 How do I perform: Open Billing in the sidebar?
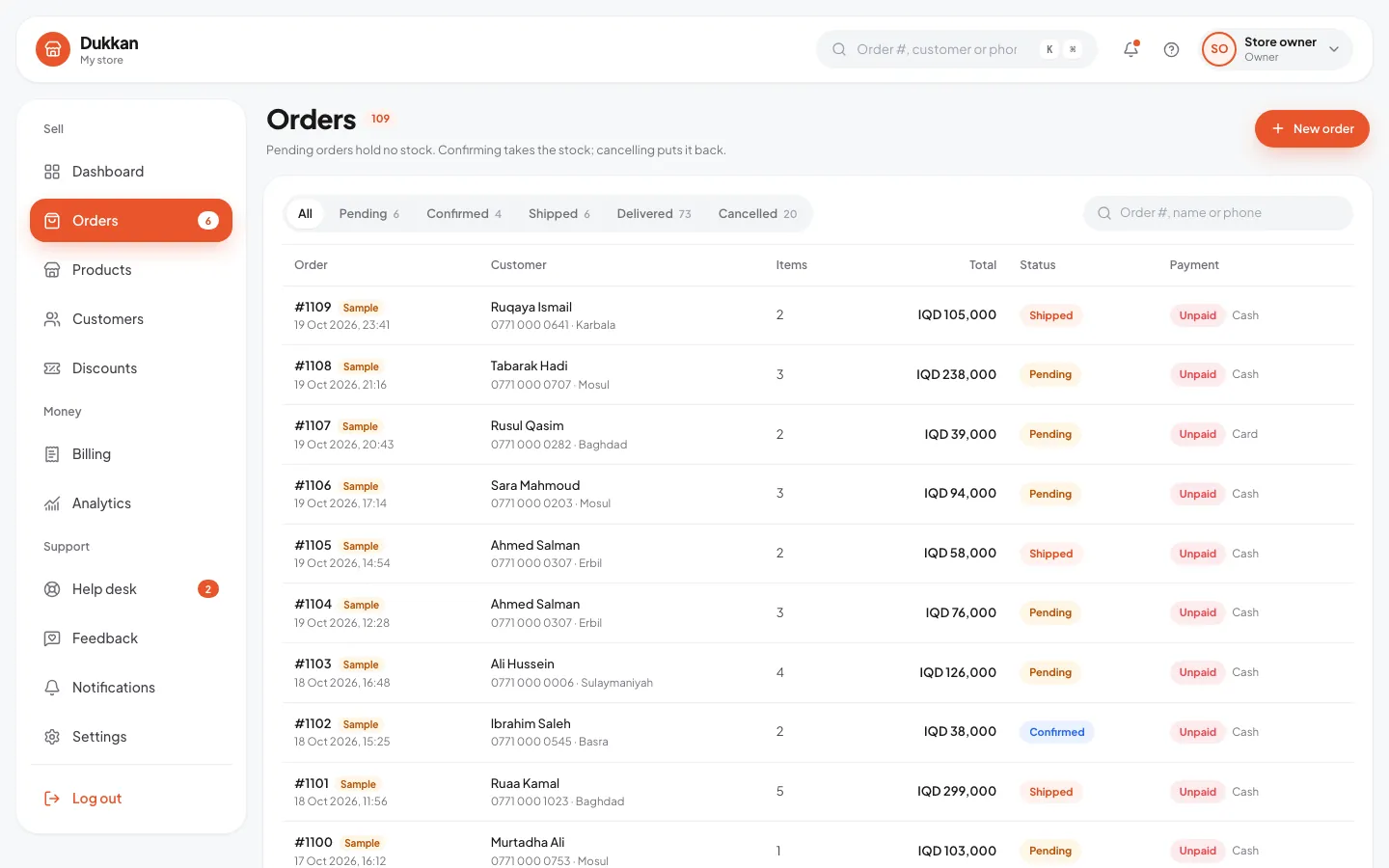point(131,454)
